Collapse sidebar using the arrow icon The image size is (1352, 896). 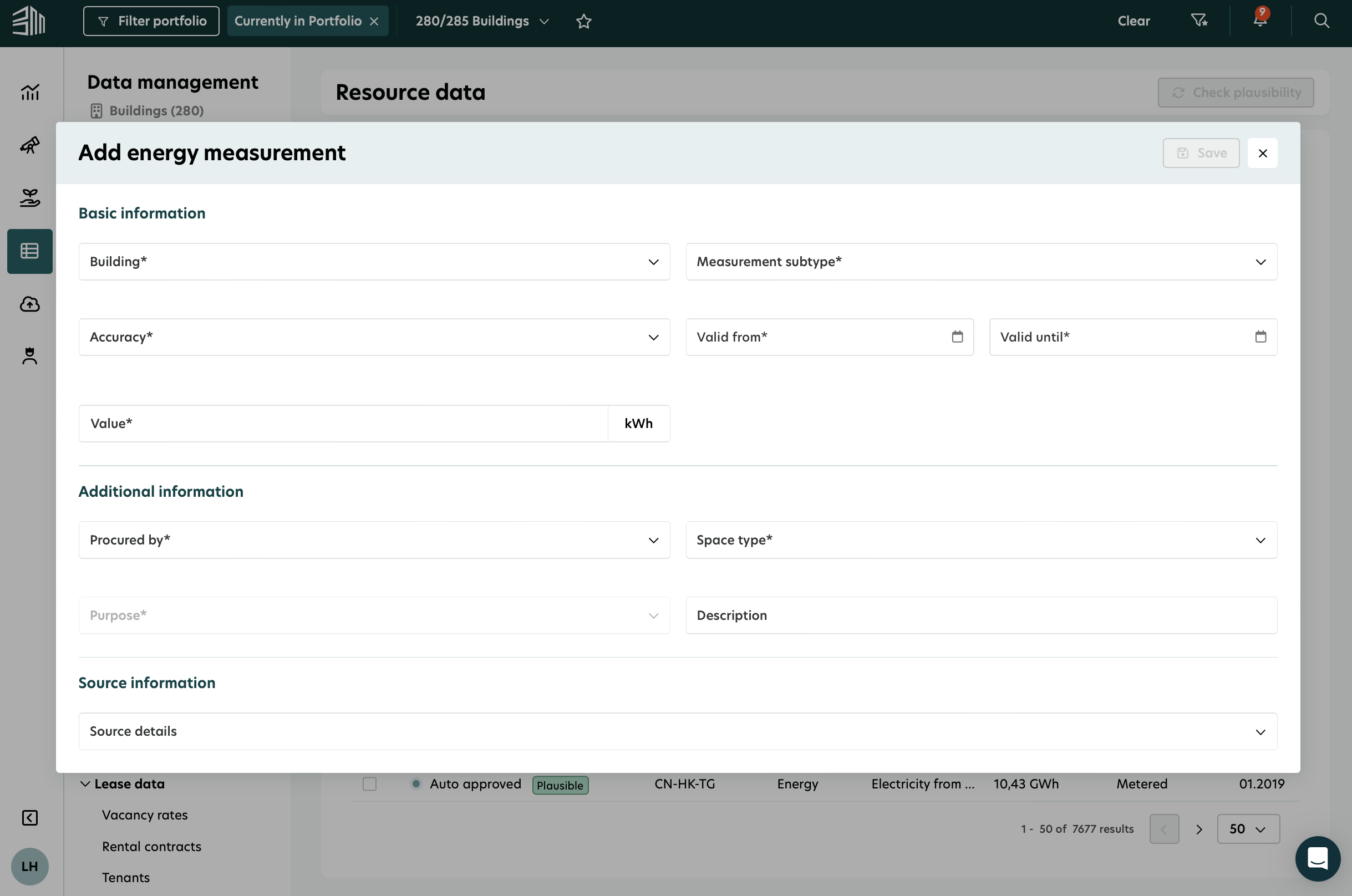tap(30, 818)
